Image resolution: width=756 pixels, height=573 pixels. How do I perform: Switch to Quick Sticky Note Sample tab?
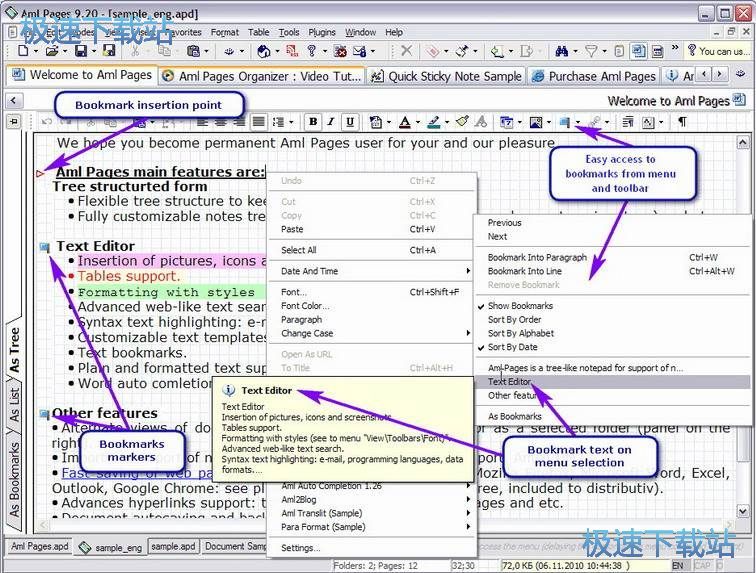(446, 75)
